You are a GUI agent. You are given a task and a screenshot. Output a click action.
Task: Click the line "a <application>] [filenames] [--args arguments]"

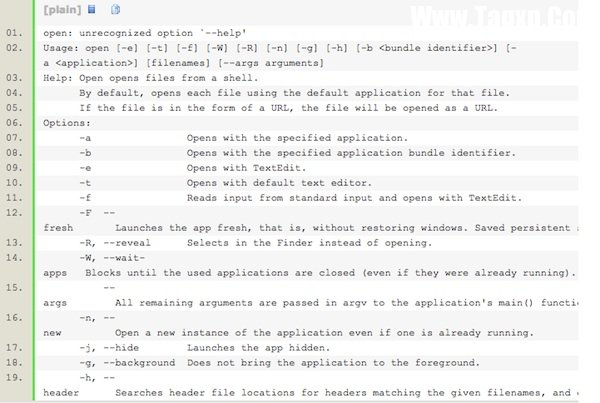pyautogui.click(x=183, y=63)
